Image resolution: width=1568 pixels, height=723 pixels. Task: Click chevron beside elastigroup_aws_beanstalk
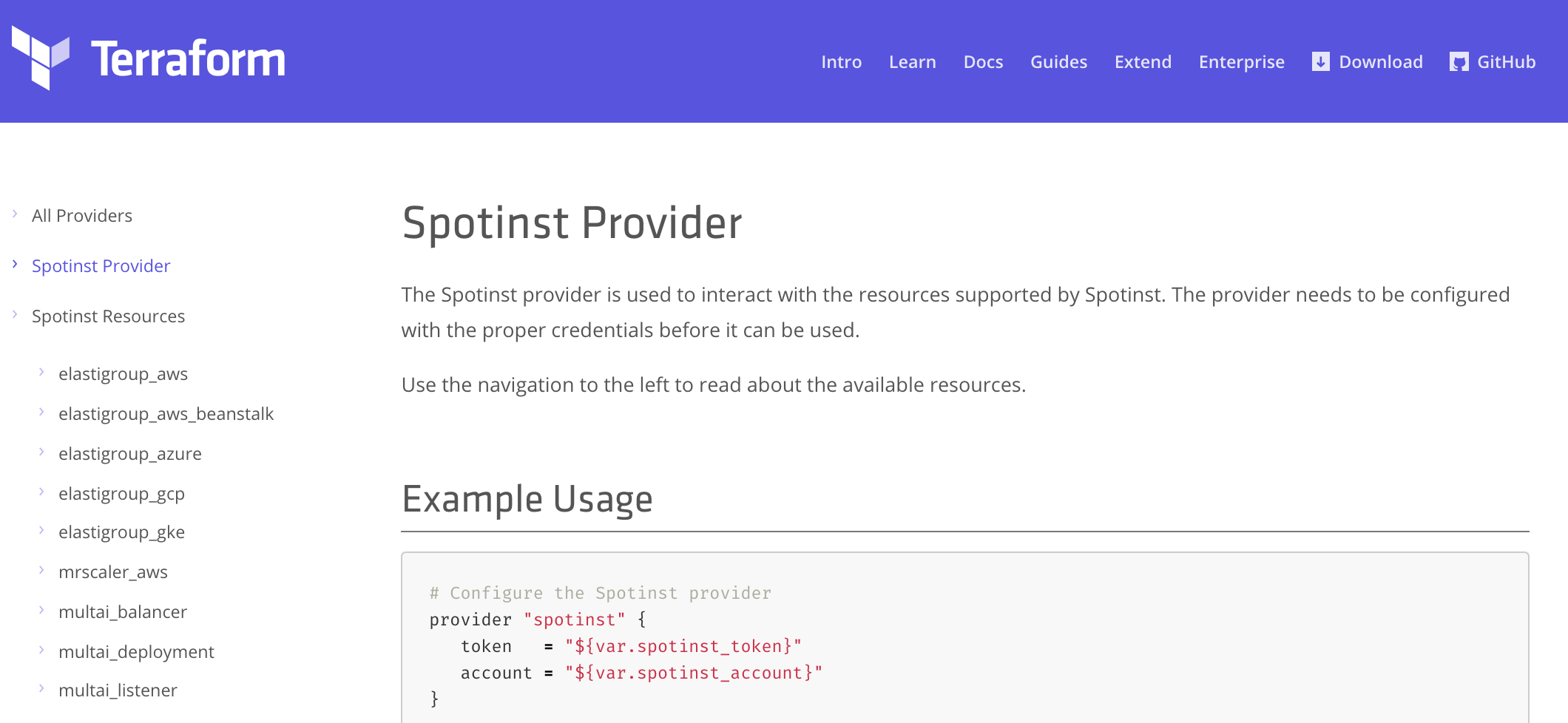[41, 412]
